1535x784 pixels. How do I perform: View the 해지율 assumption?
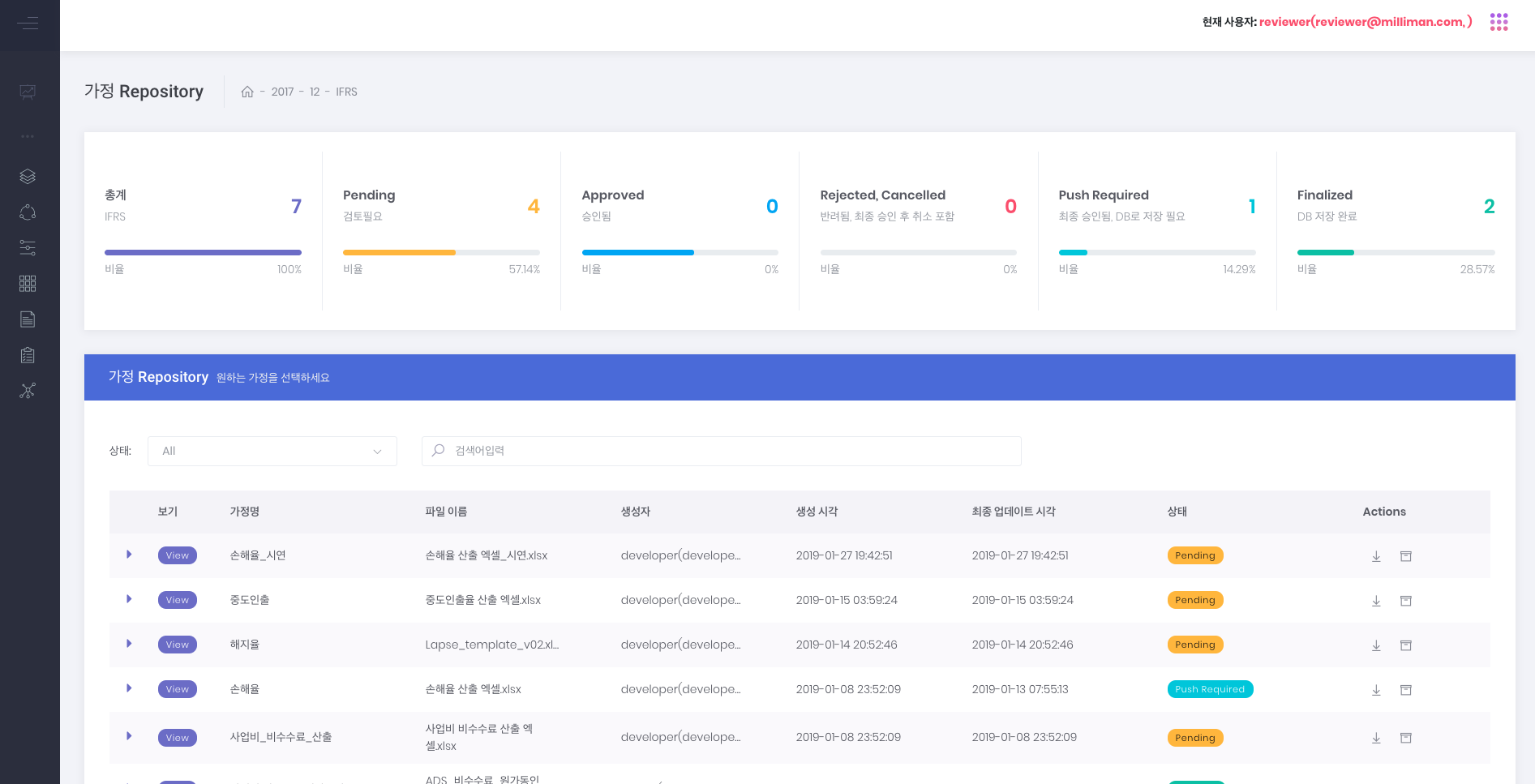click(178, 645)
